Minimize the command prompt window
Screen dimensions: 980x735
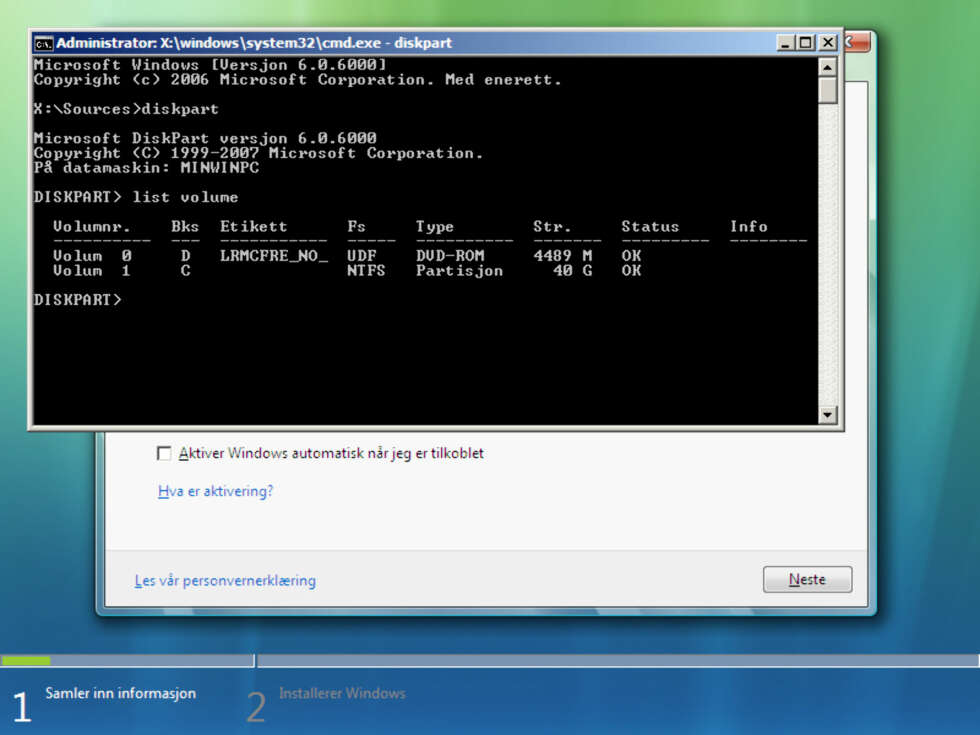coord(785,42)
